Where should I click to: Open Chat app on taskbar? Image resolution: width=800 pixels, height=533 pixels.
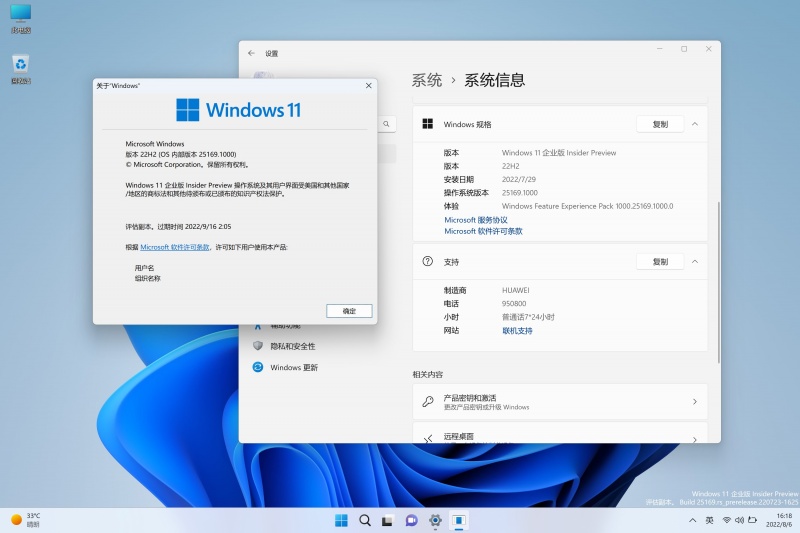(x=411, y=520)
